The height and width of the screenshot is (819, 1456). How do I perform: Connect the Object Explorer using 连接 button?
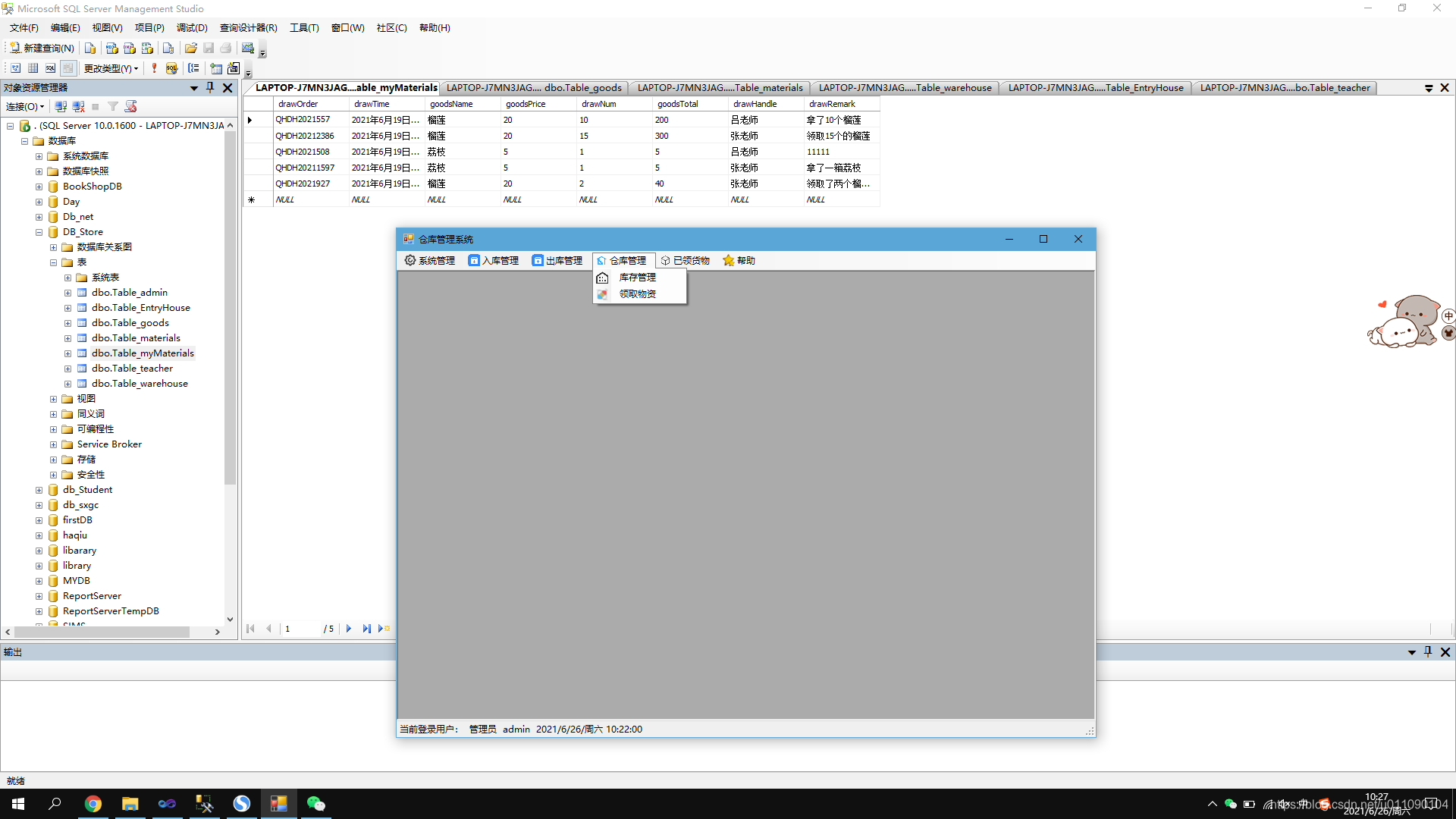point(23,106)
